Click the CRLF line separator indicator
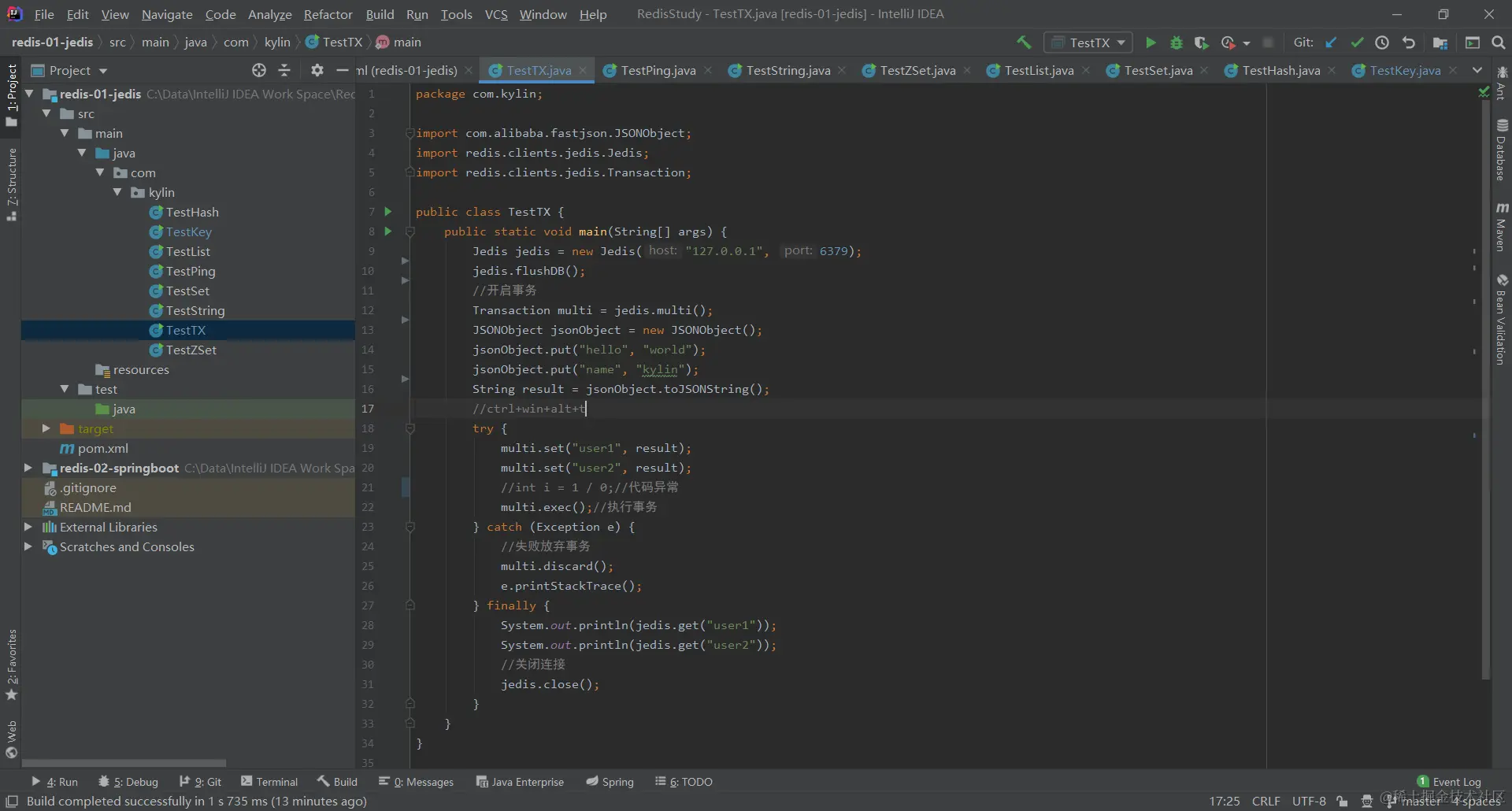 (1266, 802)
